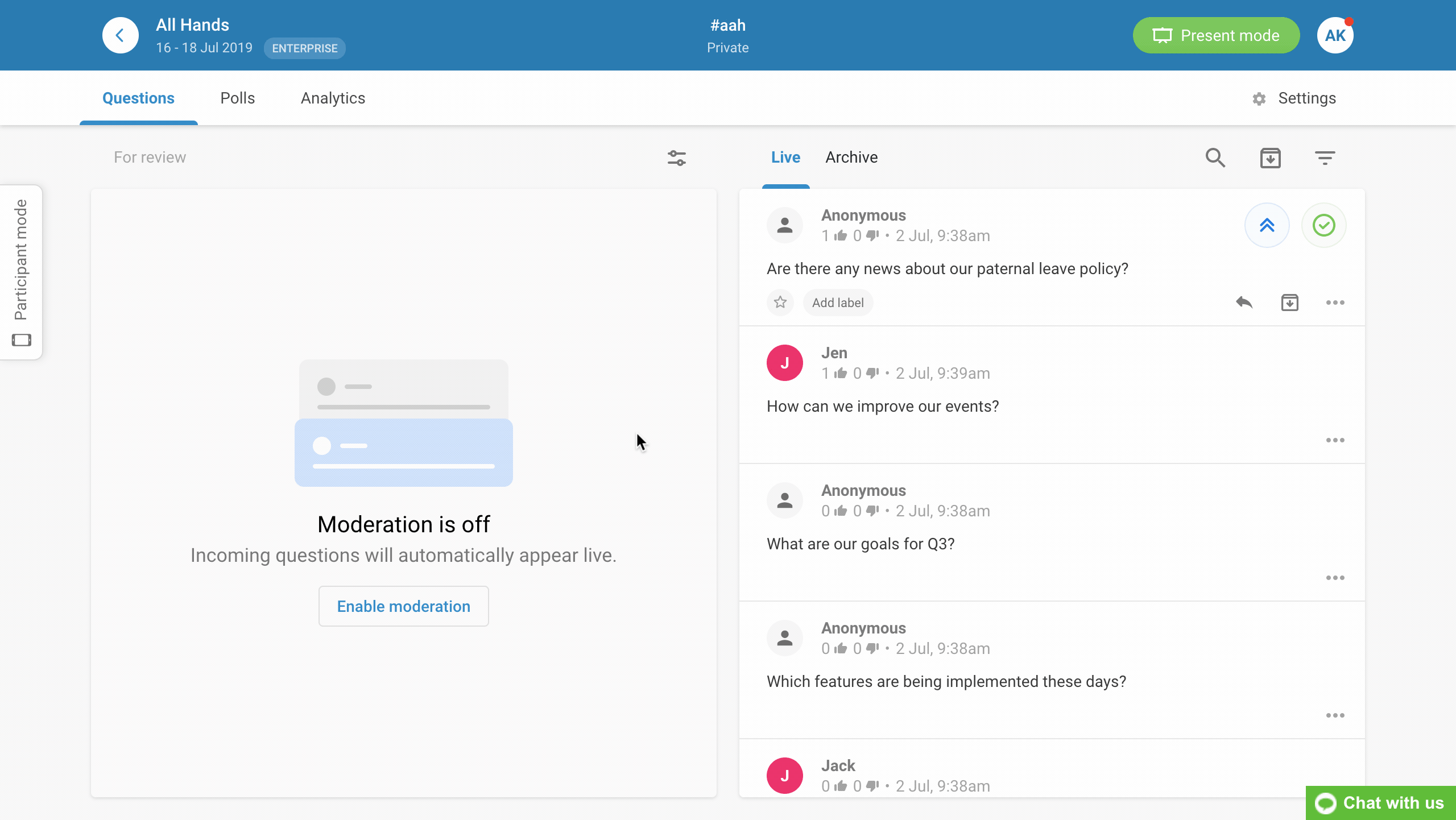Click thumbs-down icon on Q3 goals question
1456x820 pixels.
872,511
